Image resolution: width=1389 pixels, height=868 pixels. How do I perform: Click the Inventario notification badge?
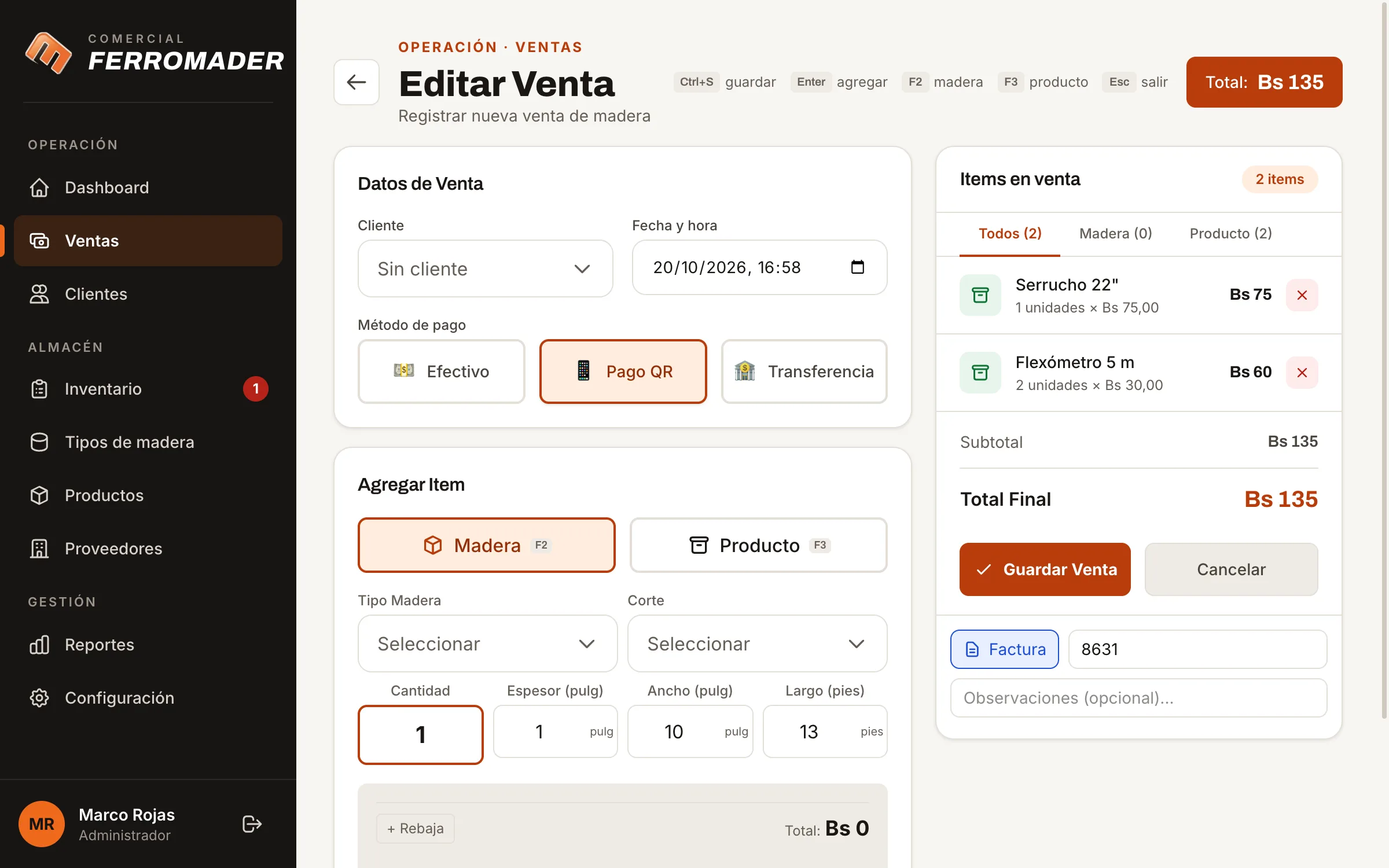(x=256, y=389)
